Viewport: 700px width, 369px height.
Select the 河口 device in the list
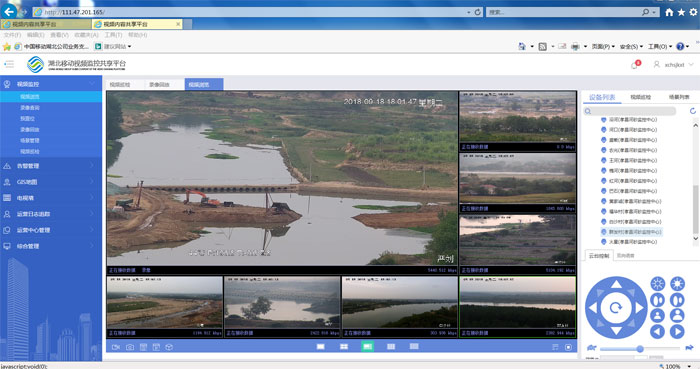pos(633,129)
